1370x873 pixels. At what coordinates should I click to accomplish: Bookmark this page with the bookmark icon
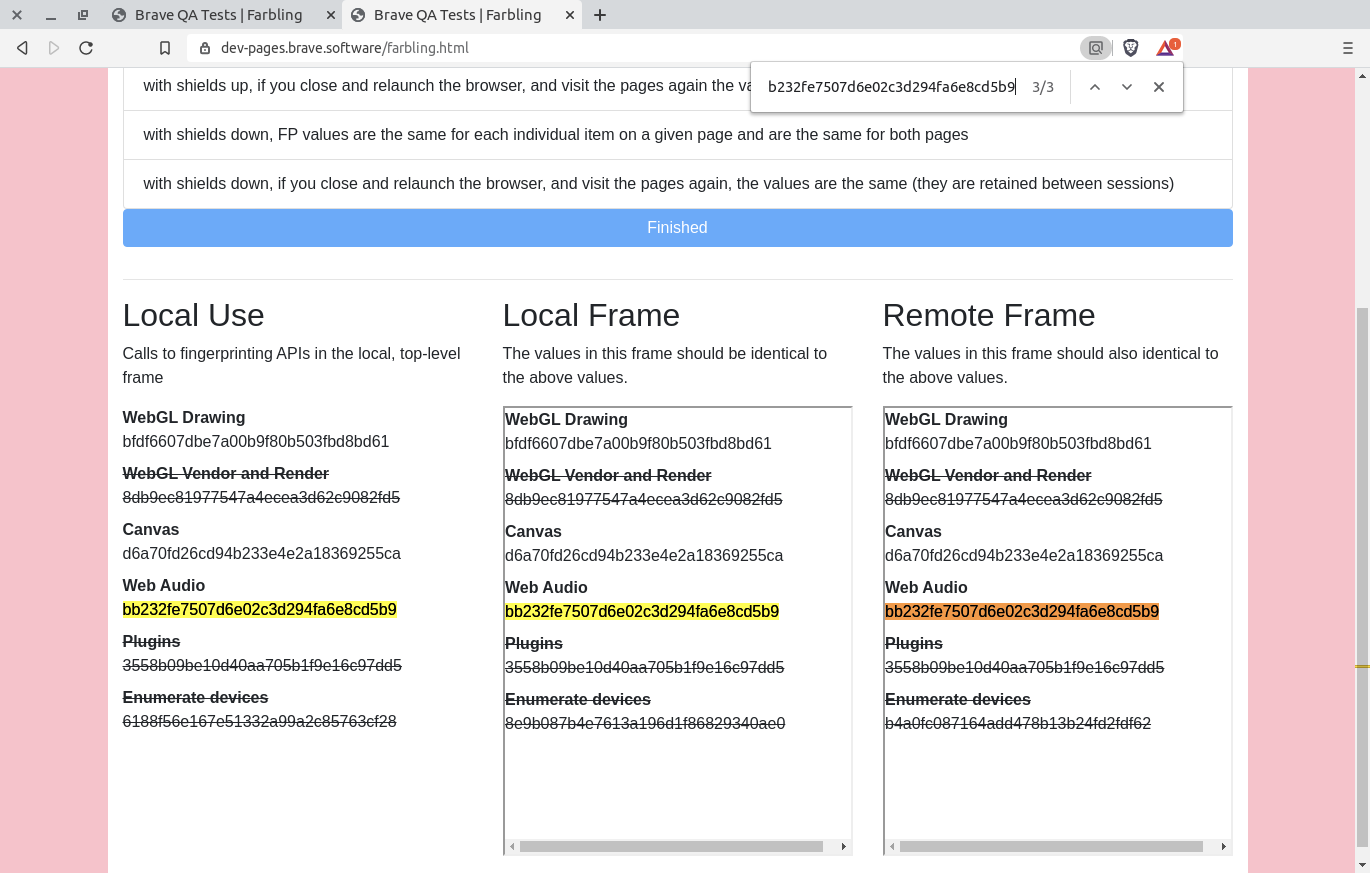click(x=166, y=48)
